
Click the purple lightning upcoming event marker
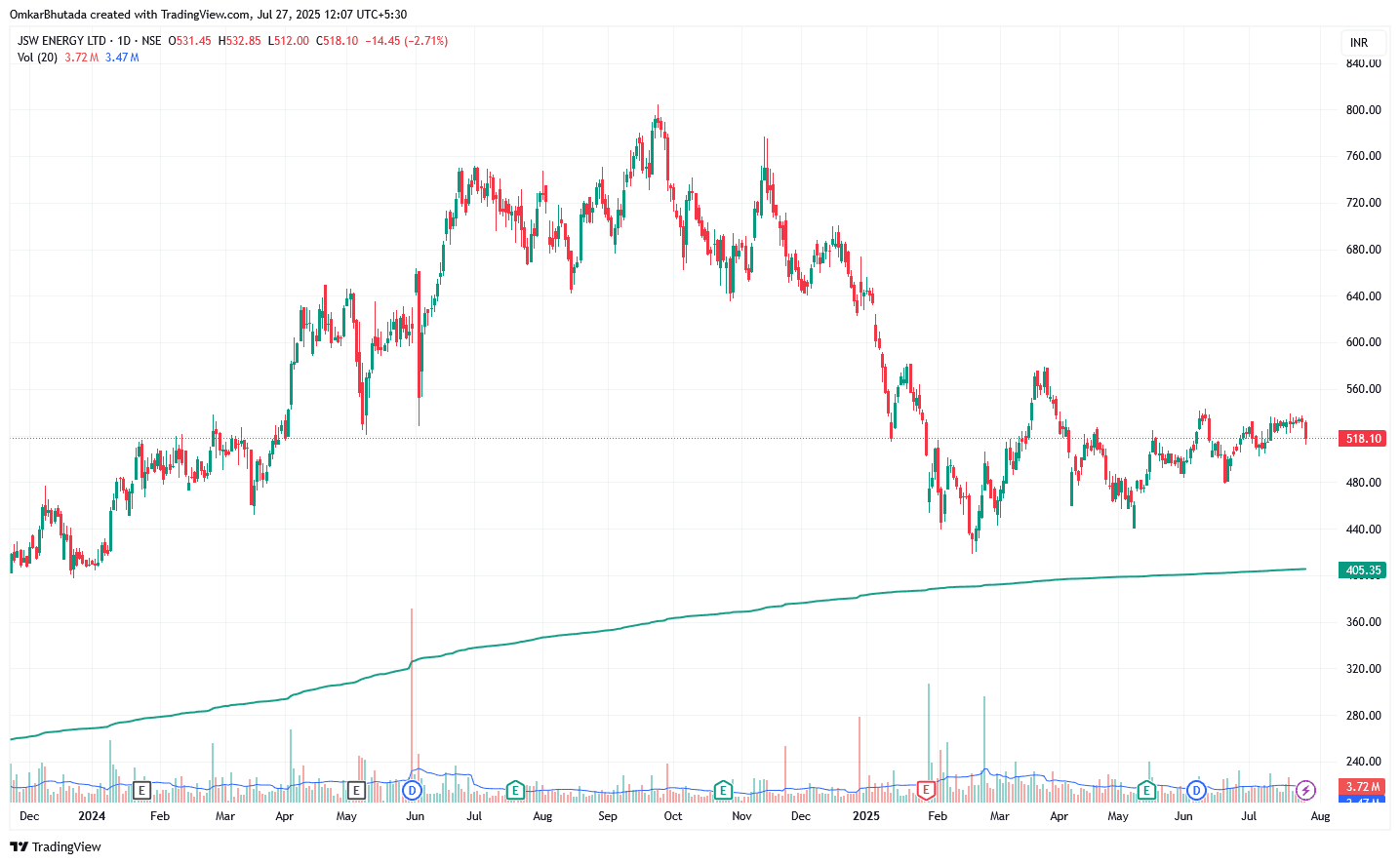pos(1306,790)
